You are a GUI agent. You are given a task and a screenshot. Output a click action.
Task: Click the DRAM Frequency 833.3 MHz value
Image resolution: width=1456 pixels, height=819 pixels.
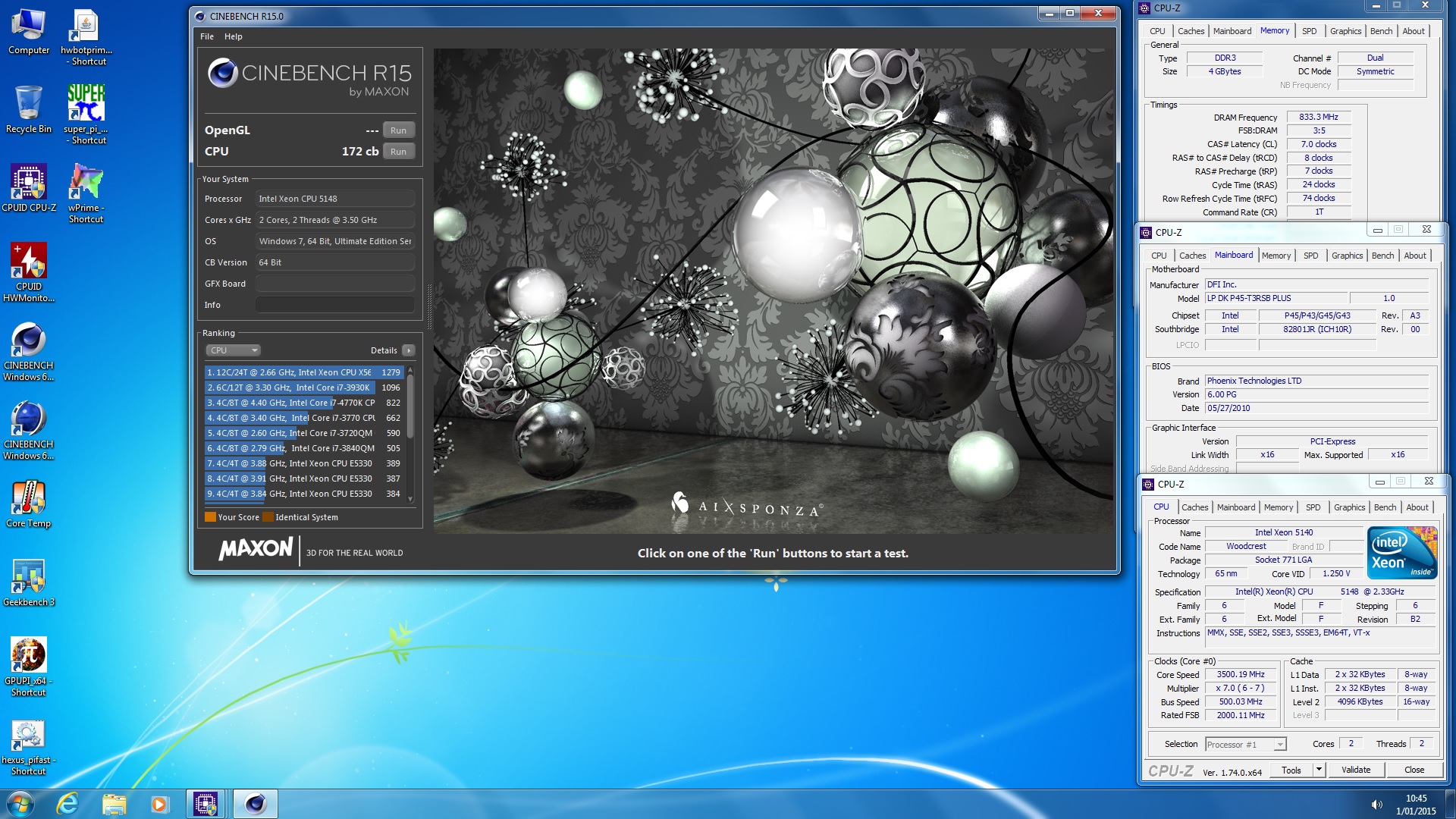[x=1318, y=117]
